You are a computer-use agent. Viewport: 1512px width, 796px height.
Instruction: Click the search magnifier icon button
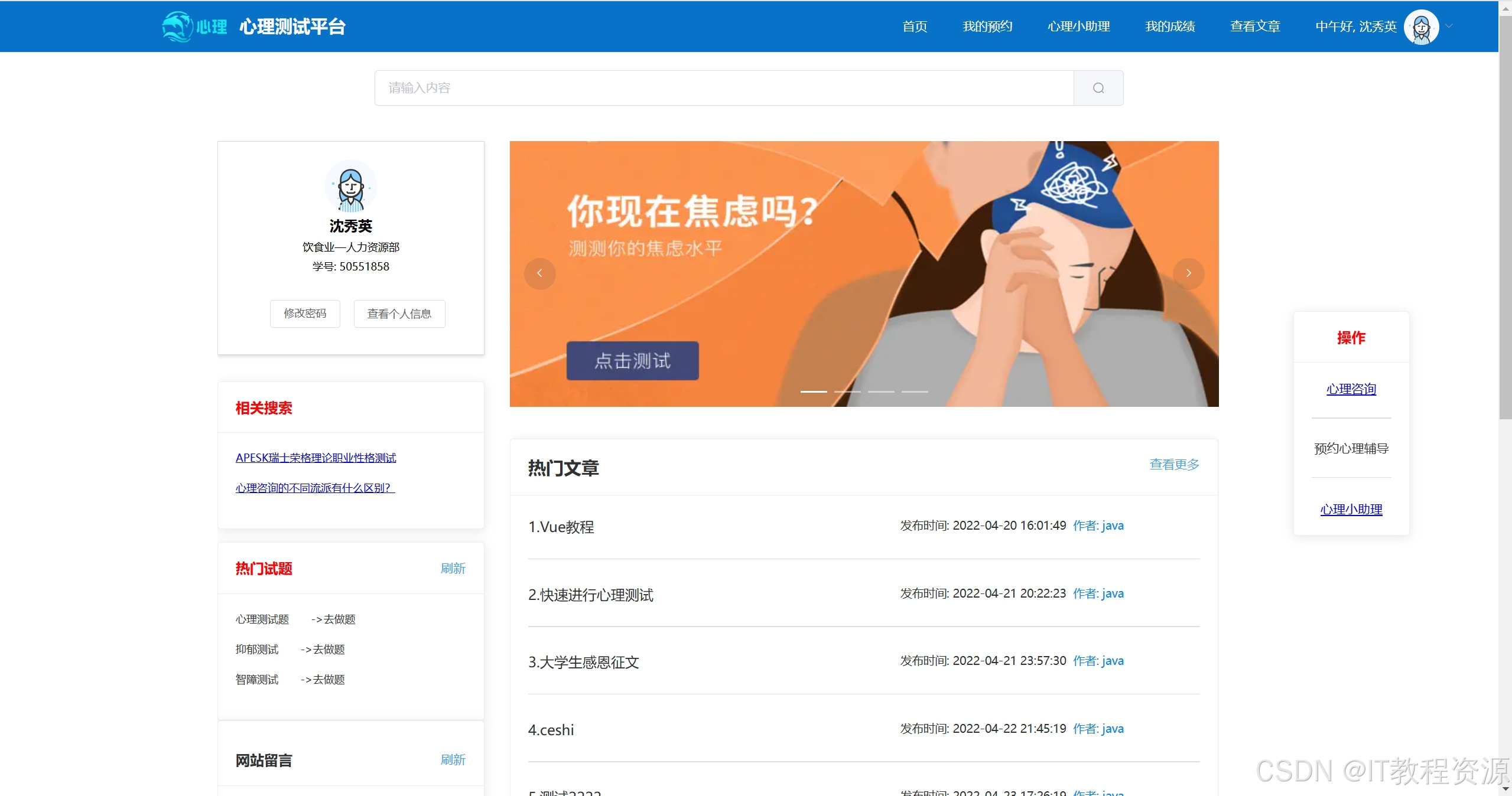coord(1098,88)
